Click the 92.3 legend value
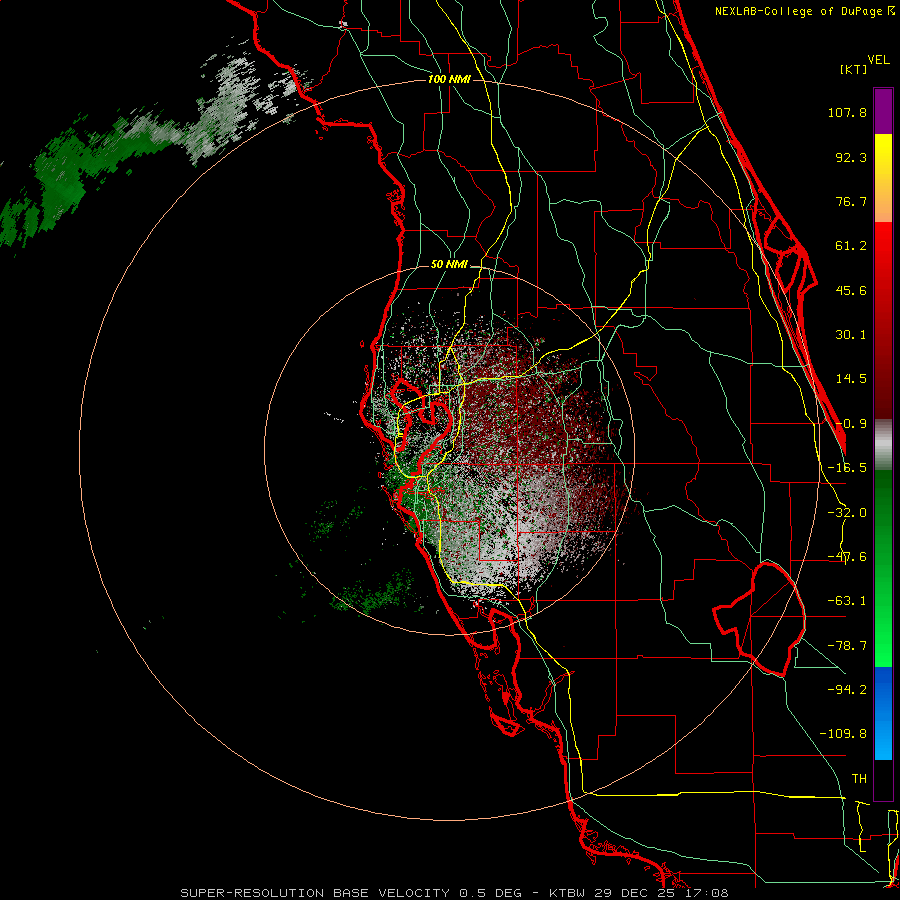Viewport: 900px width, 900px height. click(851, 157)
